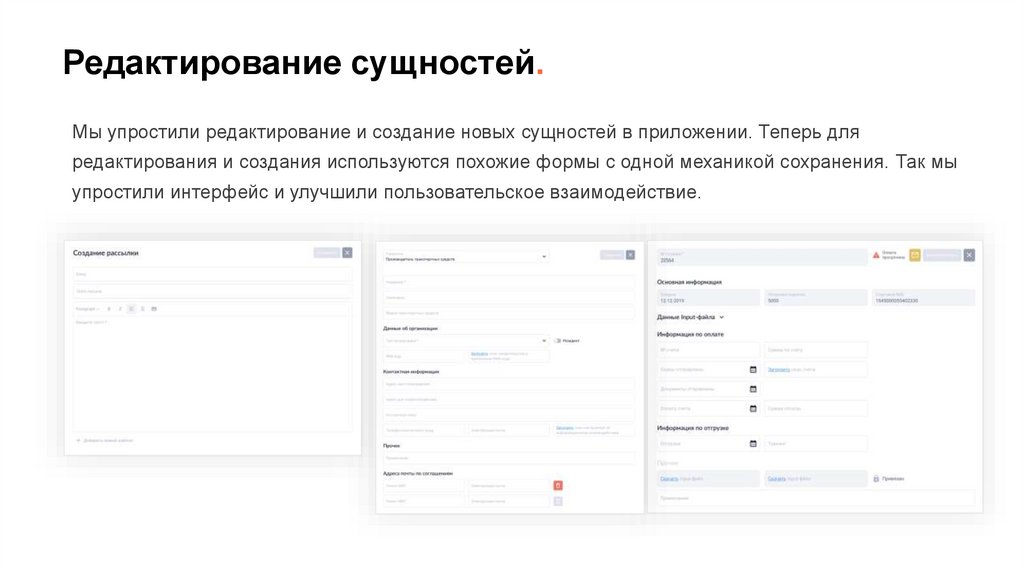Click the Создание рассылки form title
Viewport: 1024px width, 574px height.
click(106, 253)
